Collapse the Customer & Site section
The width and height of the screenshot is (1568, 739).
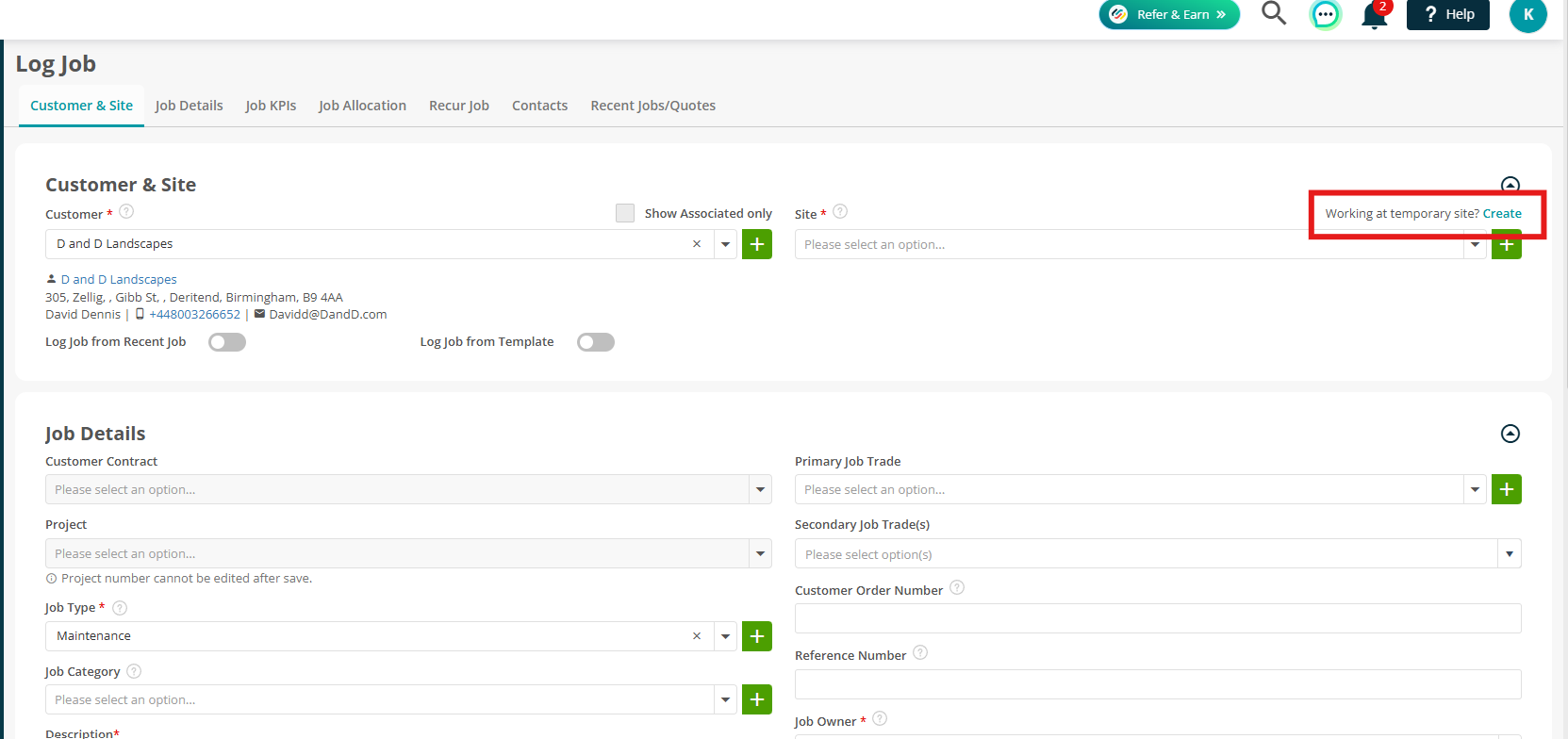click(x=1510, y=185)
